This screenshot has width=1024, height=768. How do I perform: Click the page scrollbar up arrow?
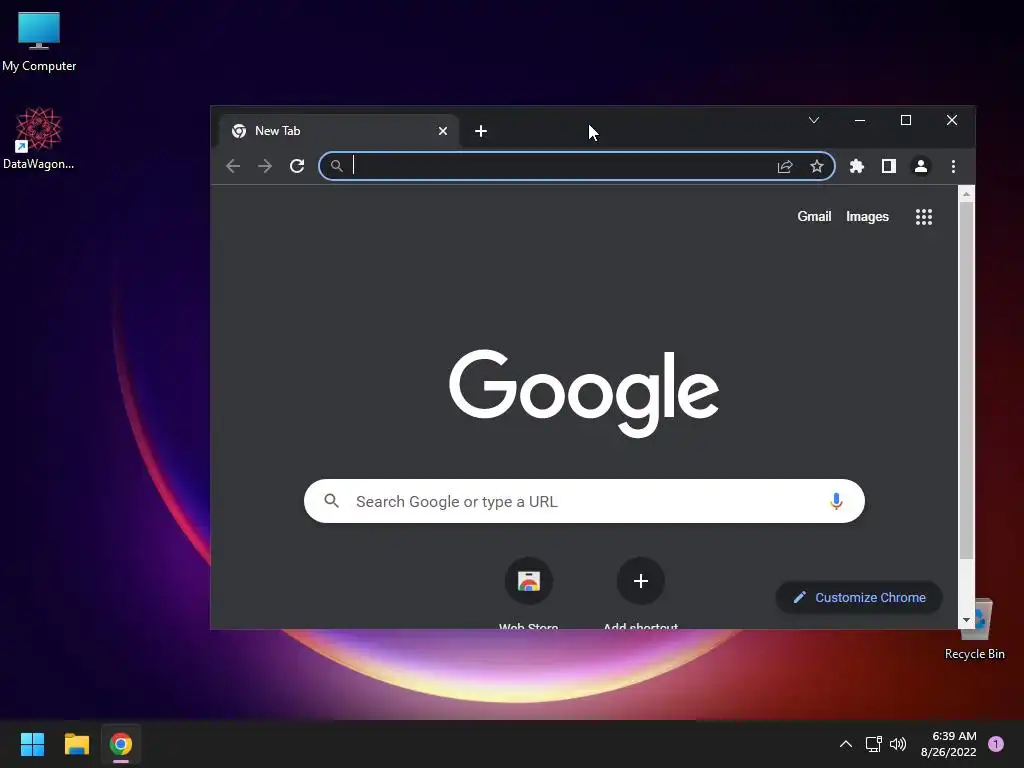click(x=967, y=194)
